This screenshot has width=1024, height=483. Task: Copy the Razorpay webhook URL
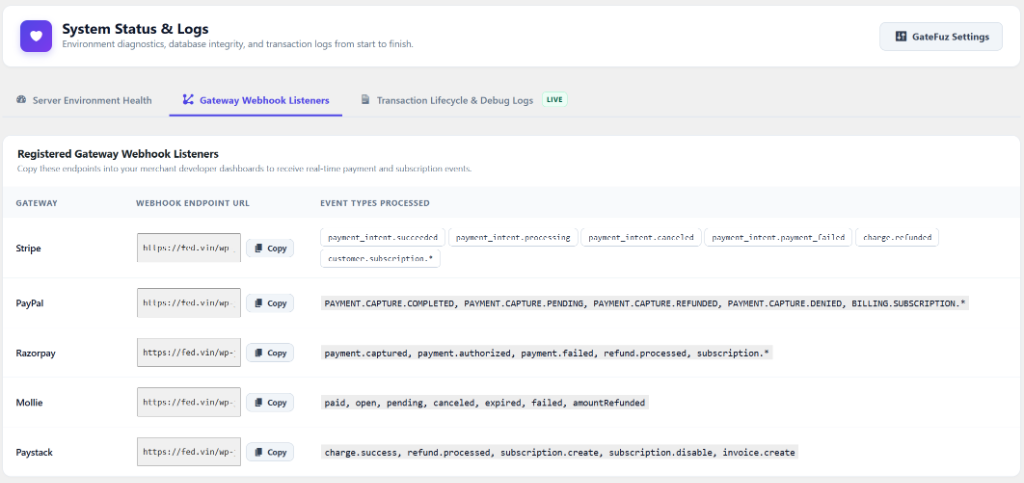pos(270,352)
